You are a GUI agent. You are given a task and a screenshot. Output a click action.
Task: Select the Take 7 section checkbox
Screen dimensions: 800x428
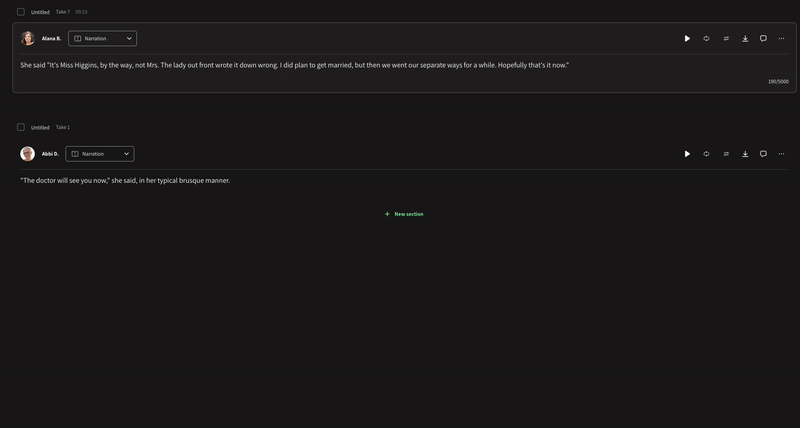[x=21, y=12]
